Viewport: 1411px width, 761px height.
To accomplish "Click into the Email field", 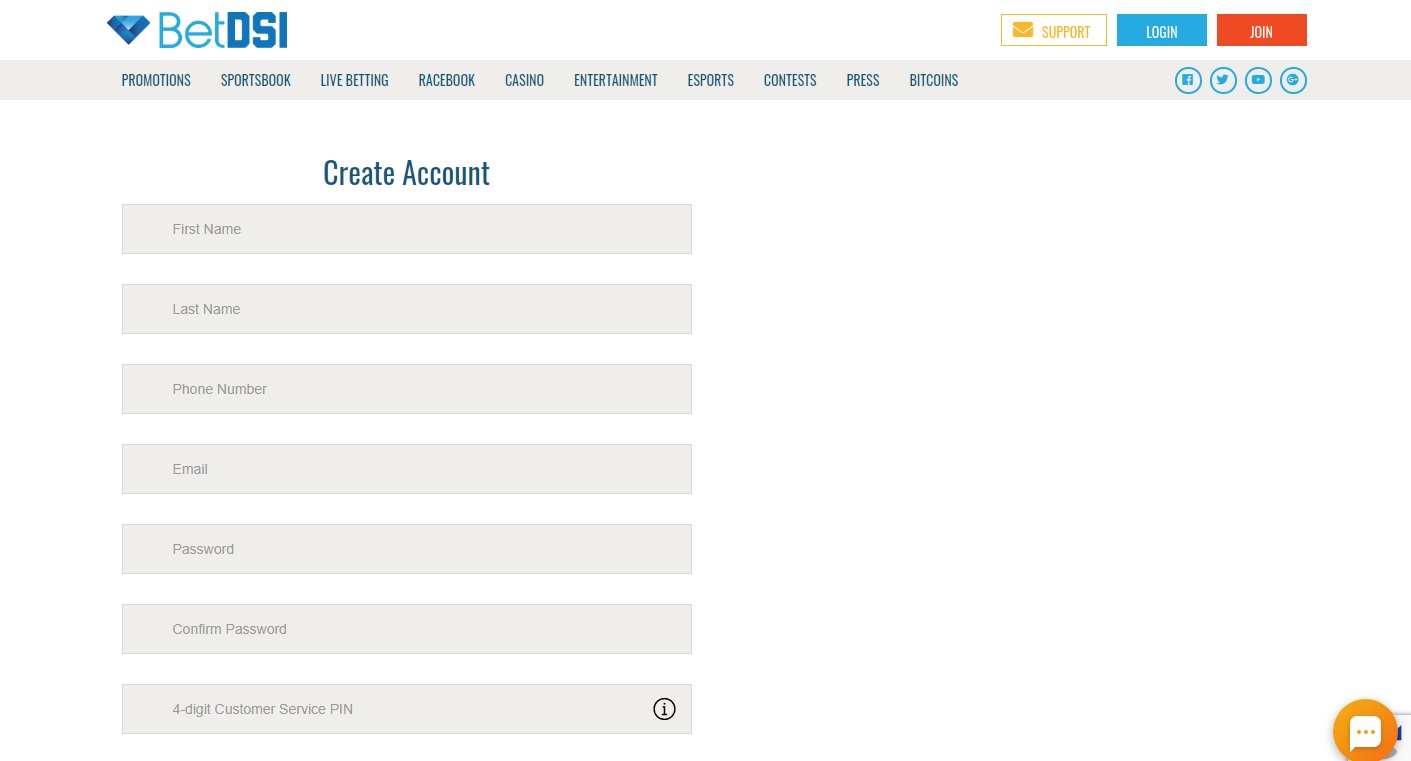I will [407, 469].
